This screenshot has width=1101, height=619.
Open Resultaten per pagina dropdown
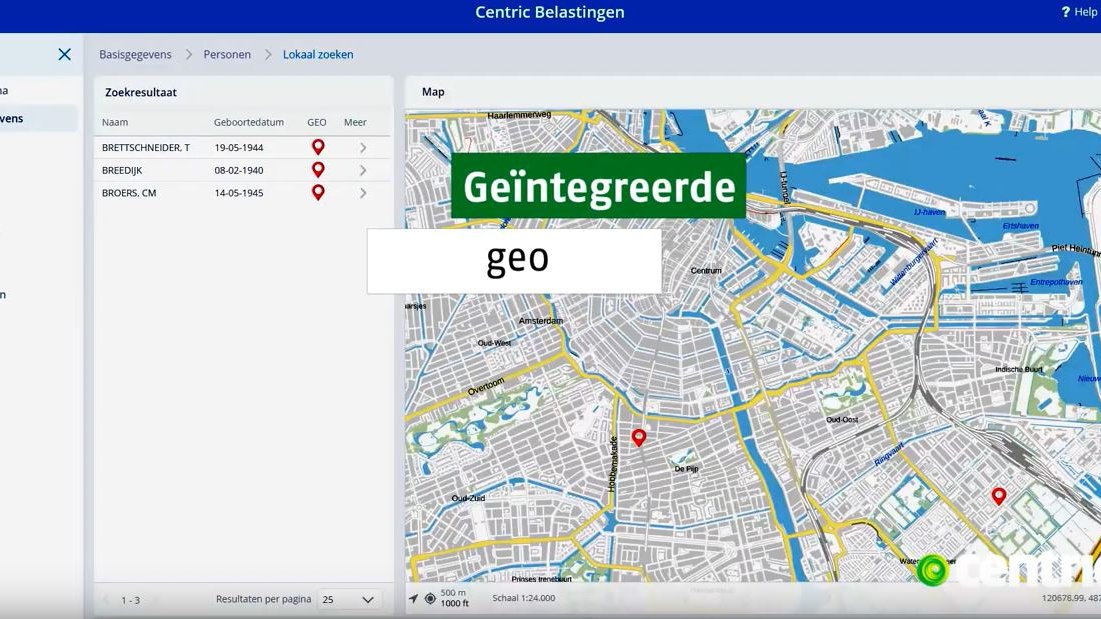pos(349,599)
